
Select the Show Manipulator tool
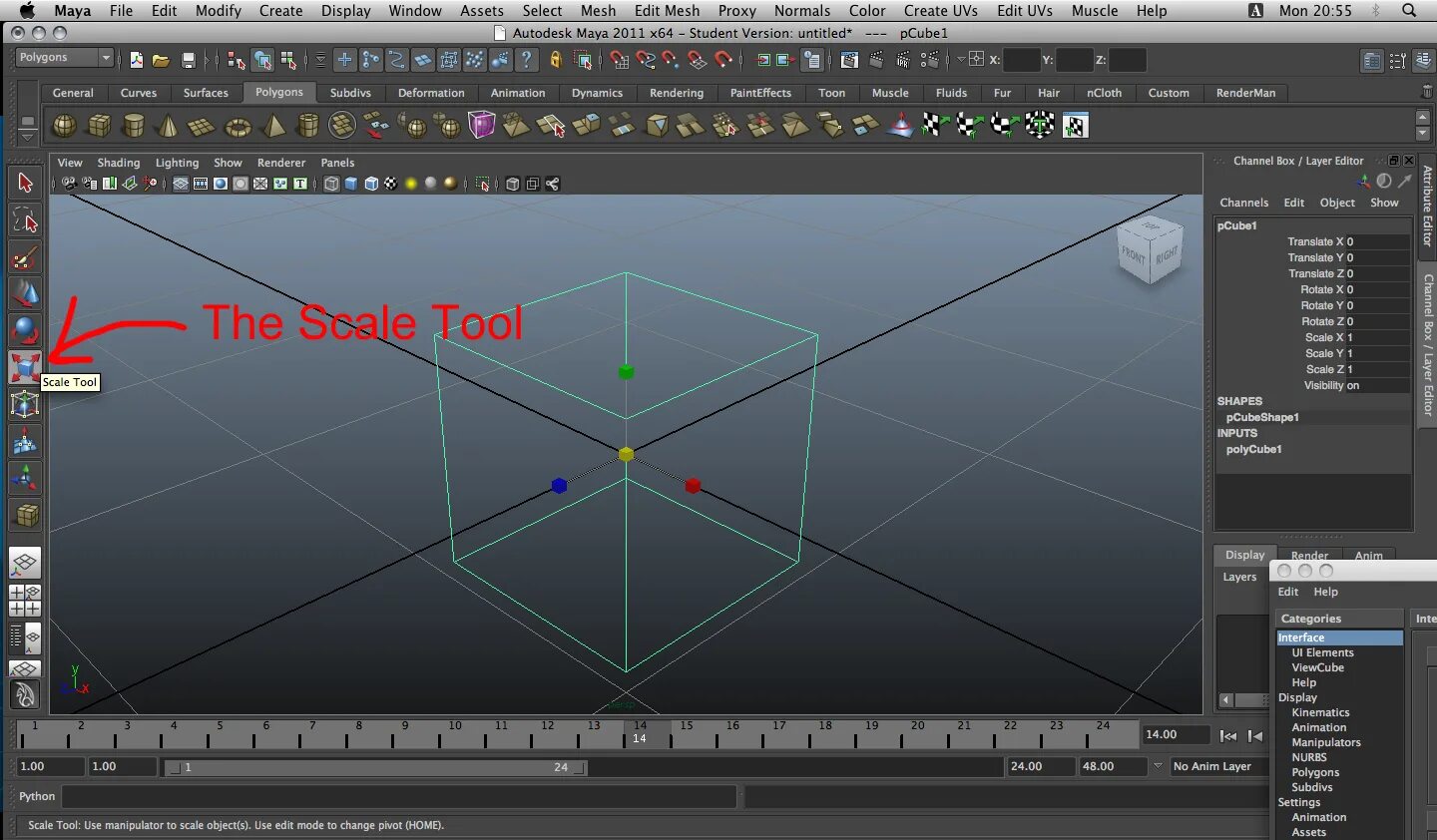pyautogui.click(x=25, y=478)
